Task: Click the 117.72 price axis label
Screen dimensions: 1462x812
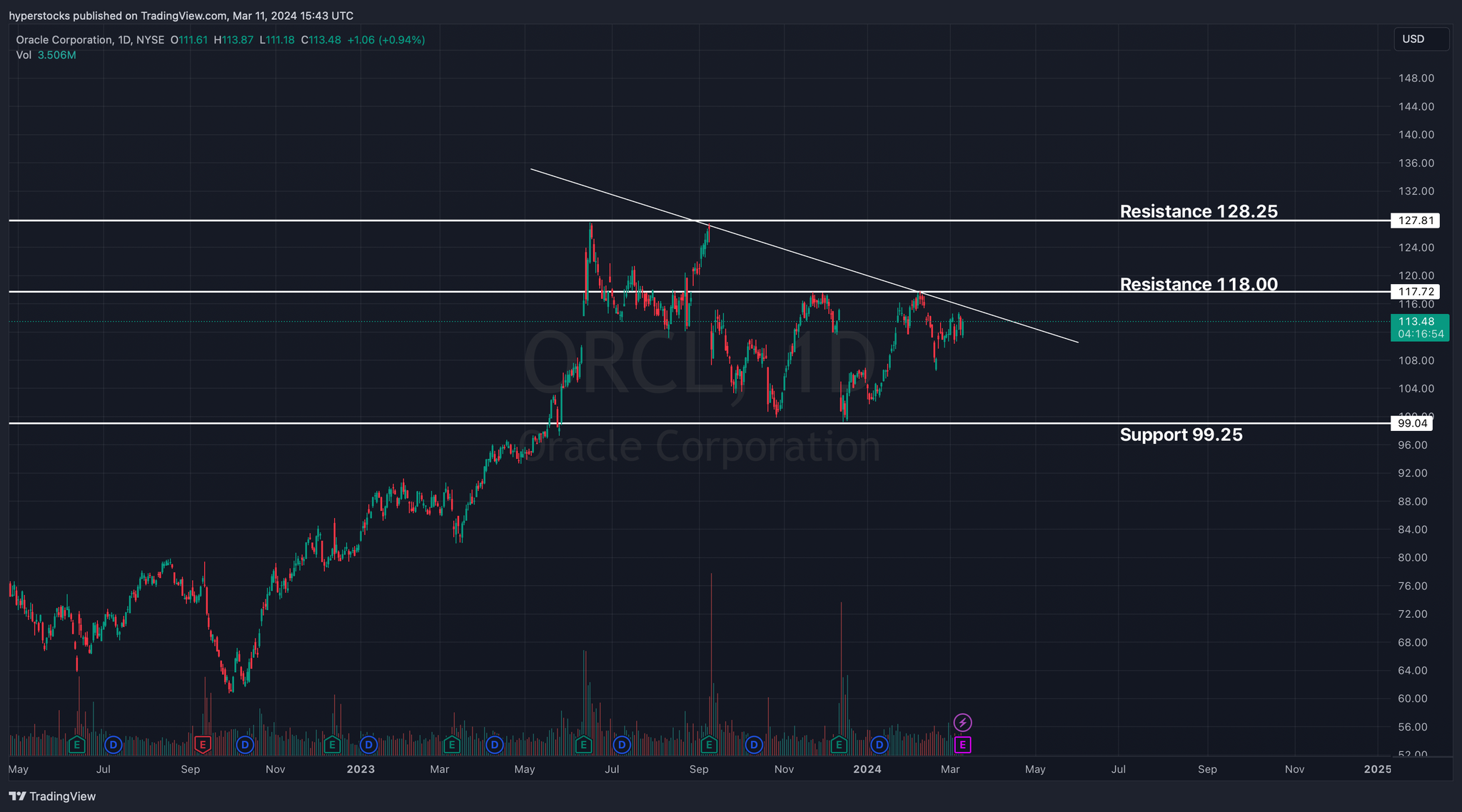Action: coord(1415,291)
